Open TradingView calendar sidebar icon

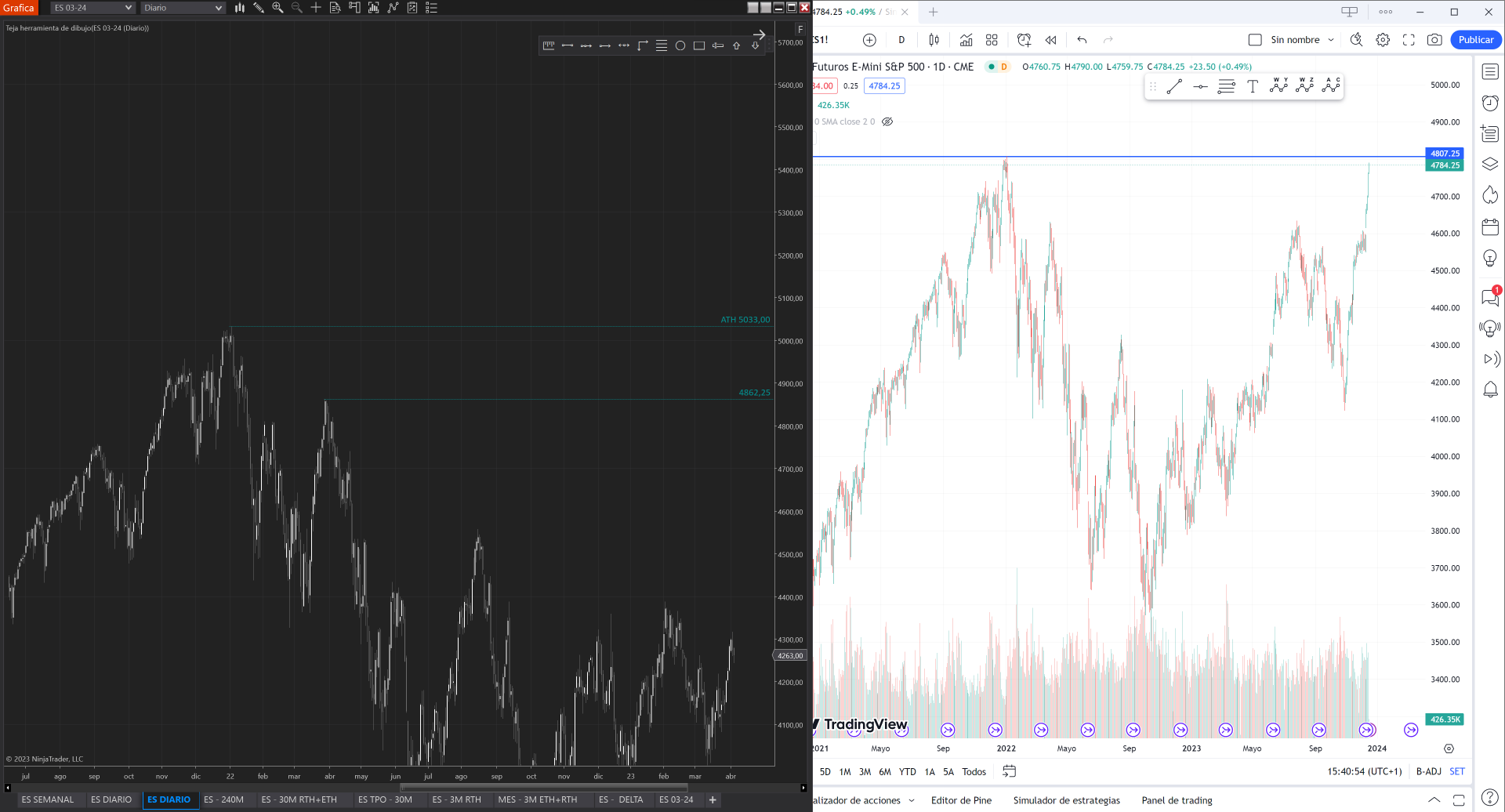pyautogui.click(x=1490, y=227)
